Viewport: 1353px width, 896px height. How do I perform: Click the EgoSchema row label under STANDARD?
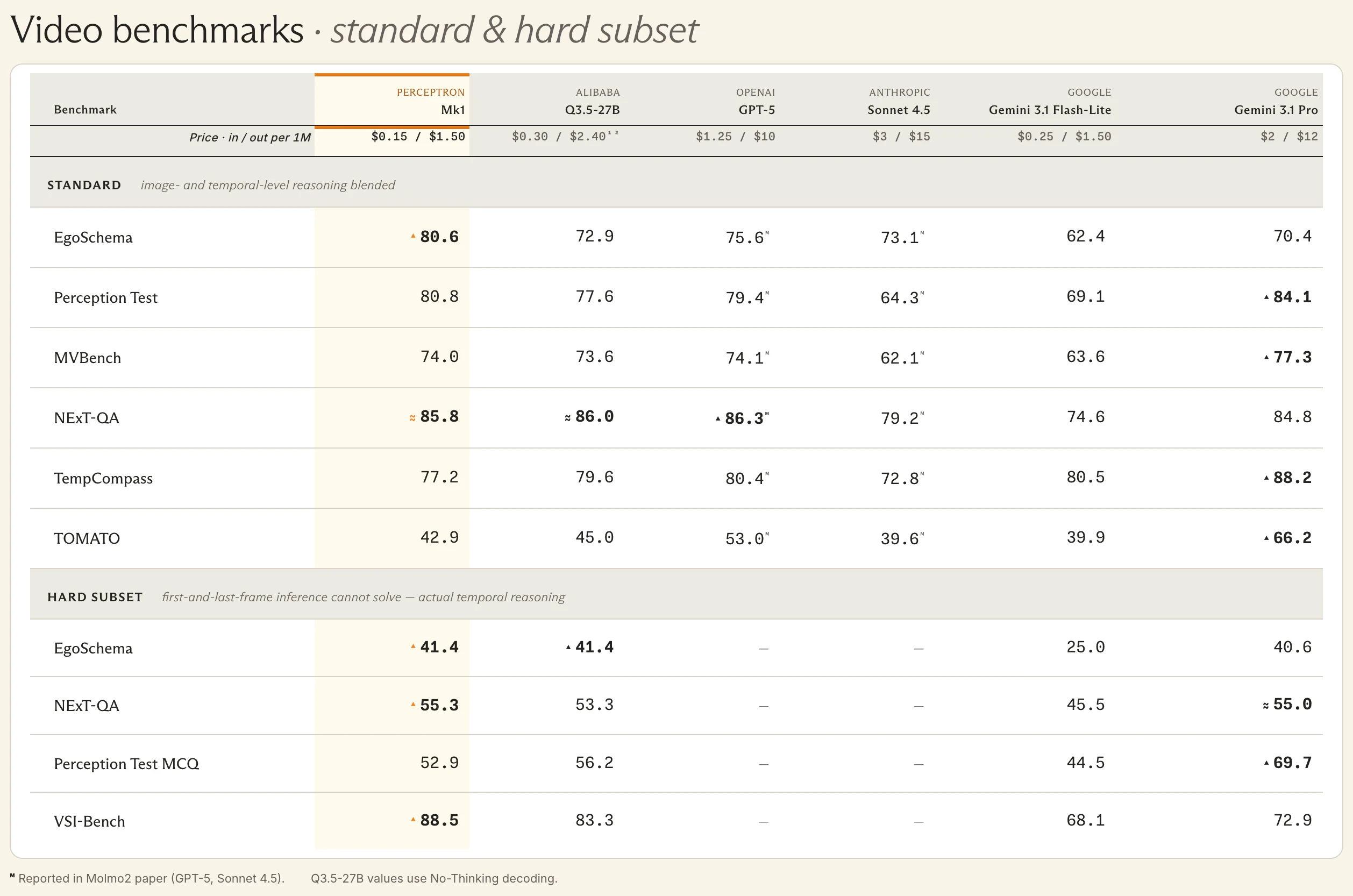[x=93, y=238]
